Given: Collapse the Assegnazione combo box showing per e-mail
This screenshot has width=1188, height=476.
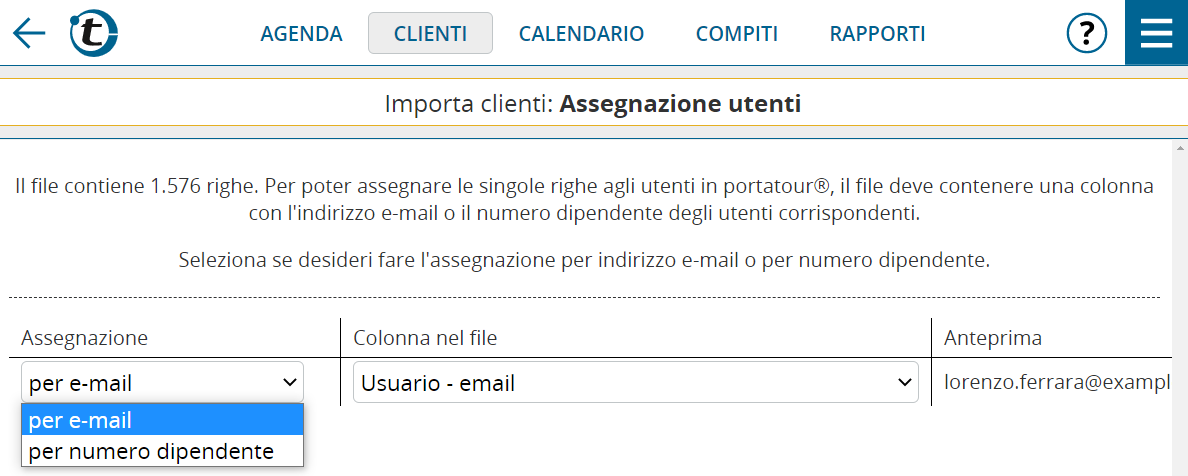Looking at the screenshot, I should tap(162, 383).
